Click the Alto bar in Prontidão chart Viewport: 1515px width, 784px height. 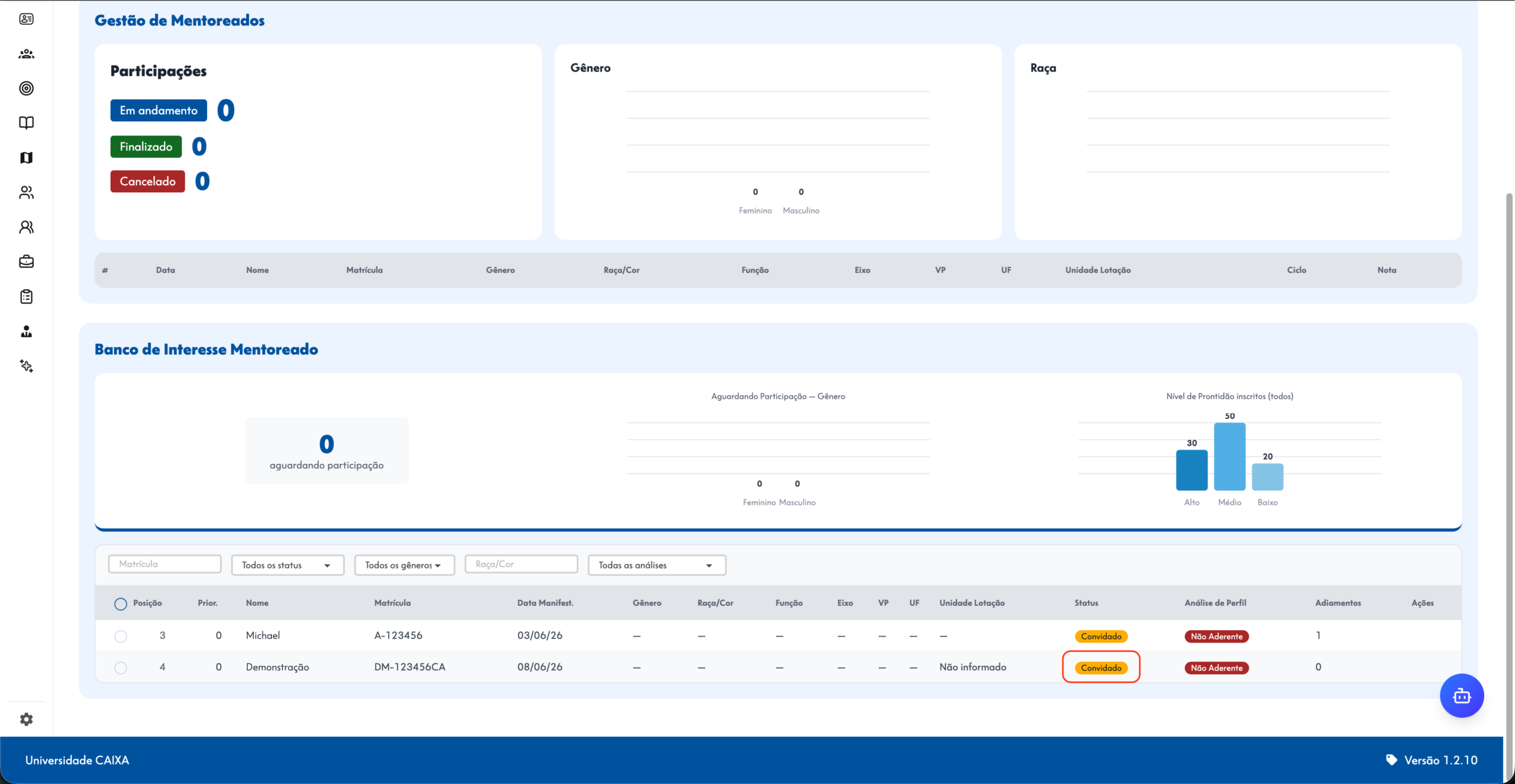1192,470
